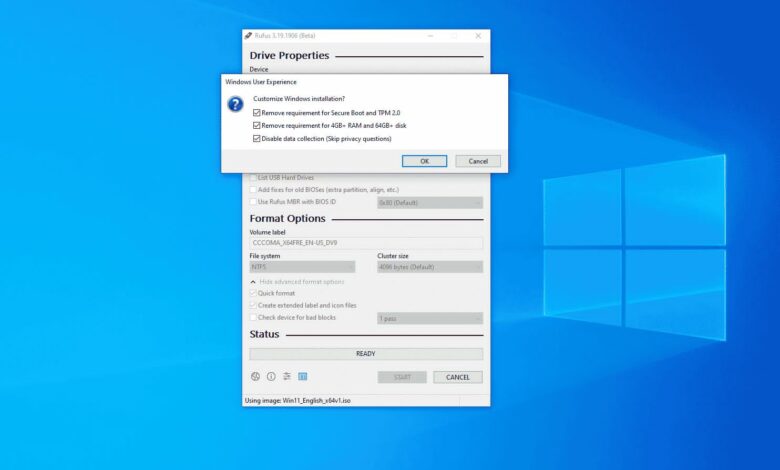This screenshot has width=780, height=470.
Task: Open the bad blocks 1 pass dropdown
Action: click(430, 318)
